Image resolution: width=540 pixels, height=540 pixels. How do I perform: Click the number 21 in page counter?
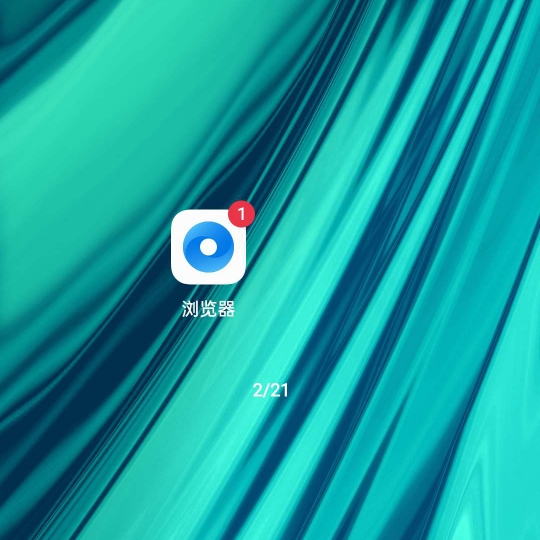(279, 391)
